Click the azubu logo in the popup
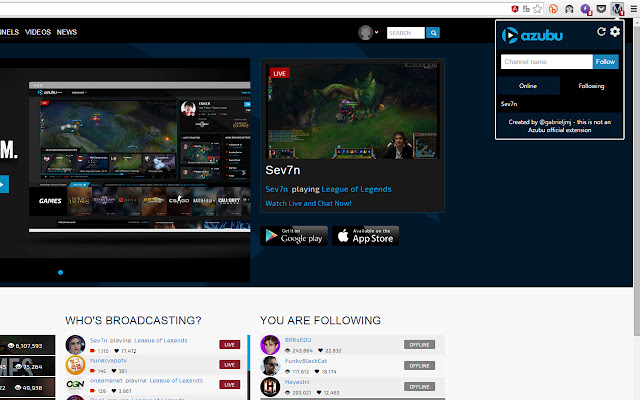Image resolution: width=640 pixels, height=400 pixels. pos(532,36)
